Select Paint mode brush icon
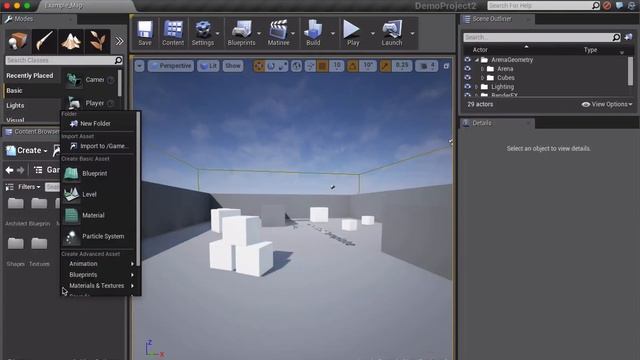640x360 pixels. pos(44,41)
